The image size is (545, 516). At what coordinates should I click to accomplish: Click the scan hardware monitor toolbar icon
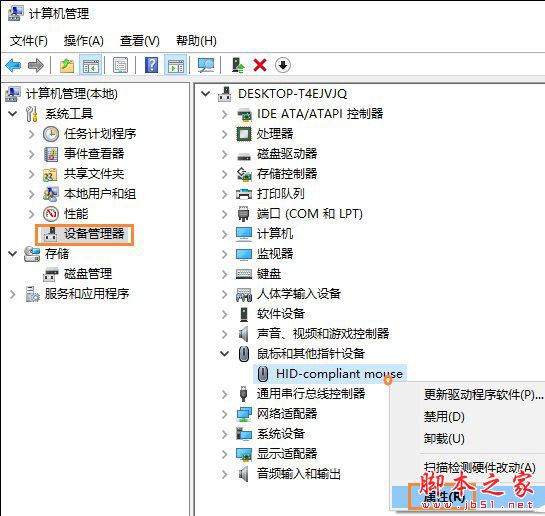(206, 65)
